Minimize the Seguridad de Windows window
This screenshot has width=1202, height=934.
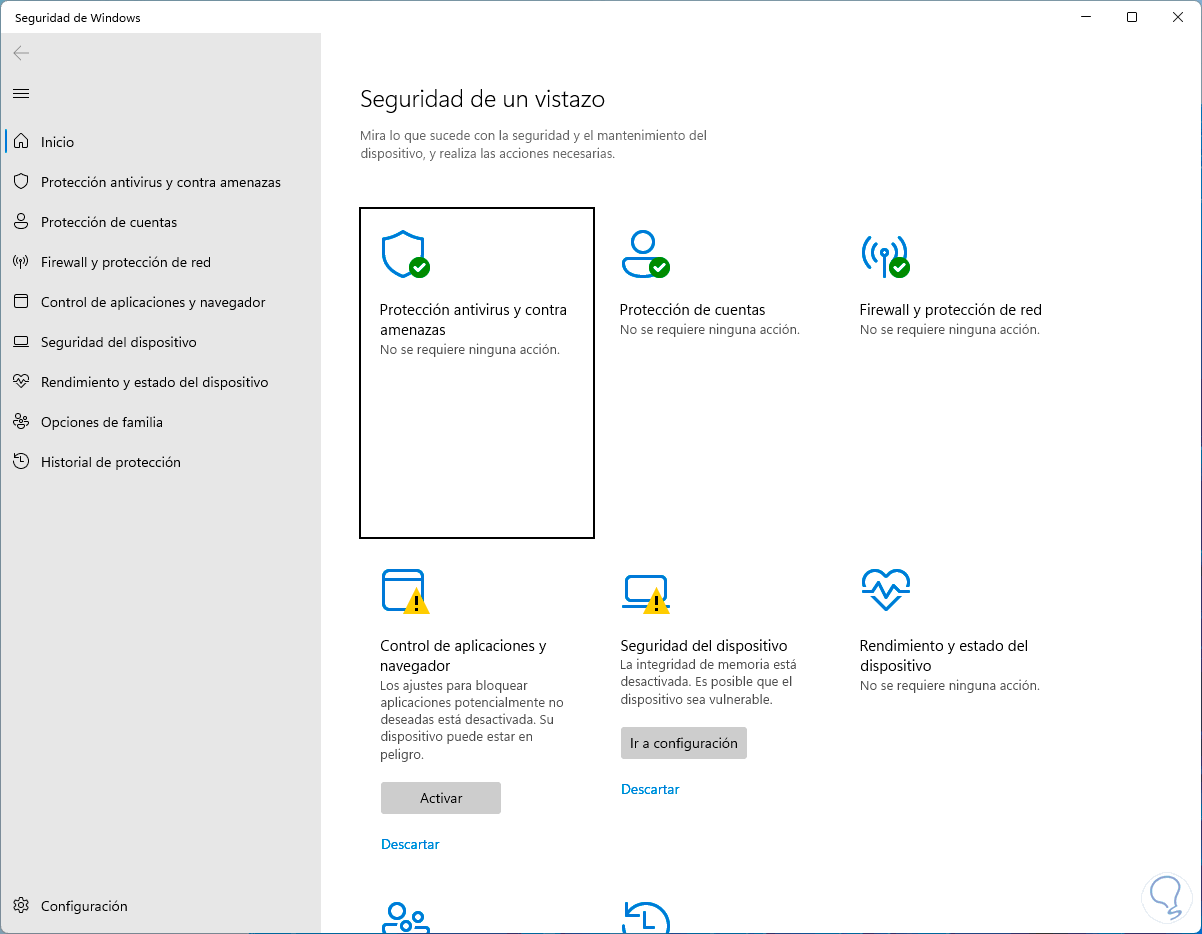[1086, 17]
